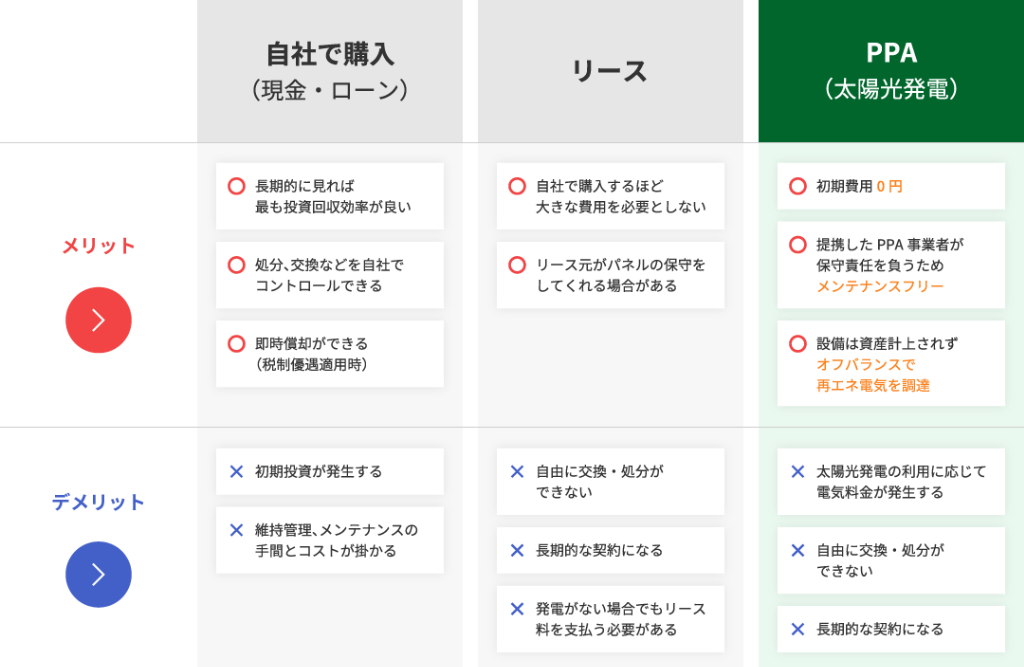1024x667 pixels.
Task: Click X icon beside 発電がない場合でもリース
Action: tap(517, 609)
